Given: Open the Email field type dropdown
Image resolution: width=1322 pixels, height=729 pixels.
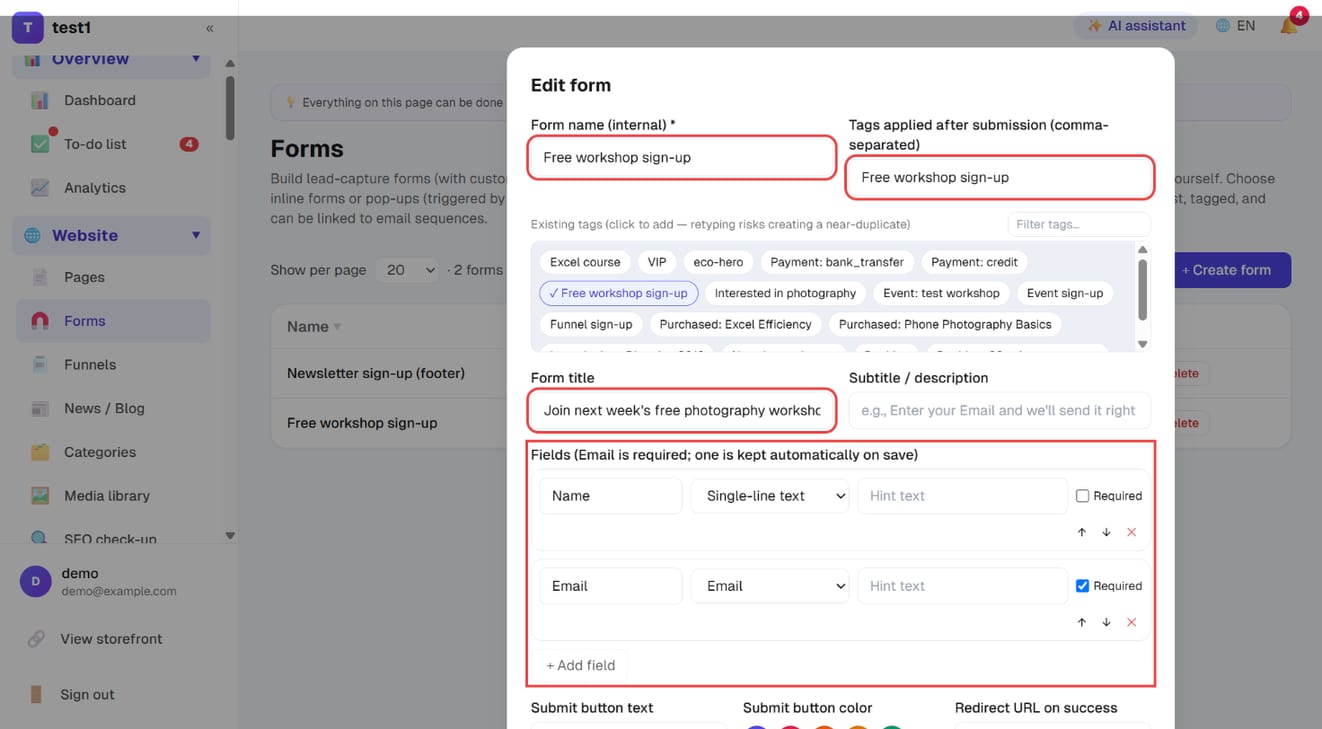Looking at the screenshot, I should 770,586.
